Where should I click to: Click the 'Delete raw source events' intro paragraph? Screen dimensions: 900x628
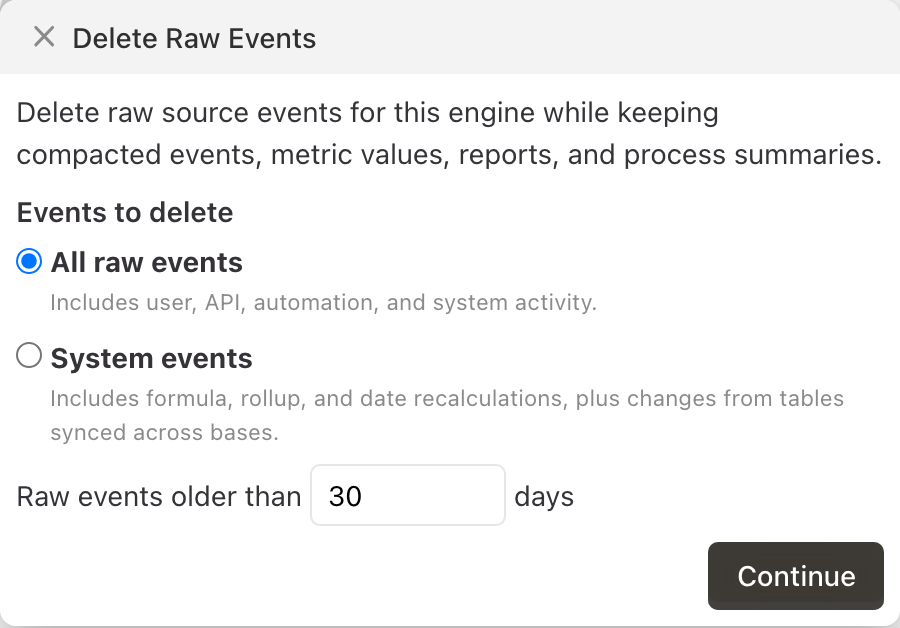point(449,133)
